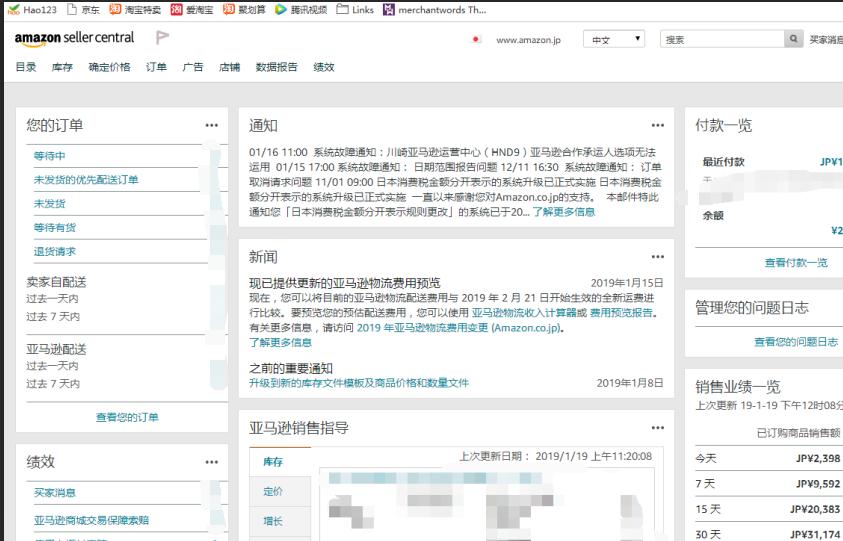Click into the 搜索 search field
The height and width of the screenshot is (541, 843).
(722, 39)
